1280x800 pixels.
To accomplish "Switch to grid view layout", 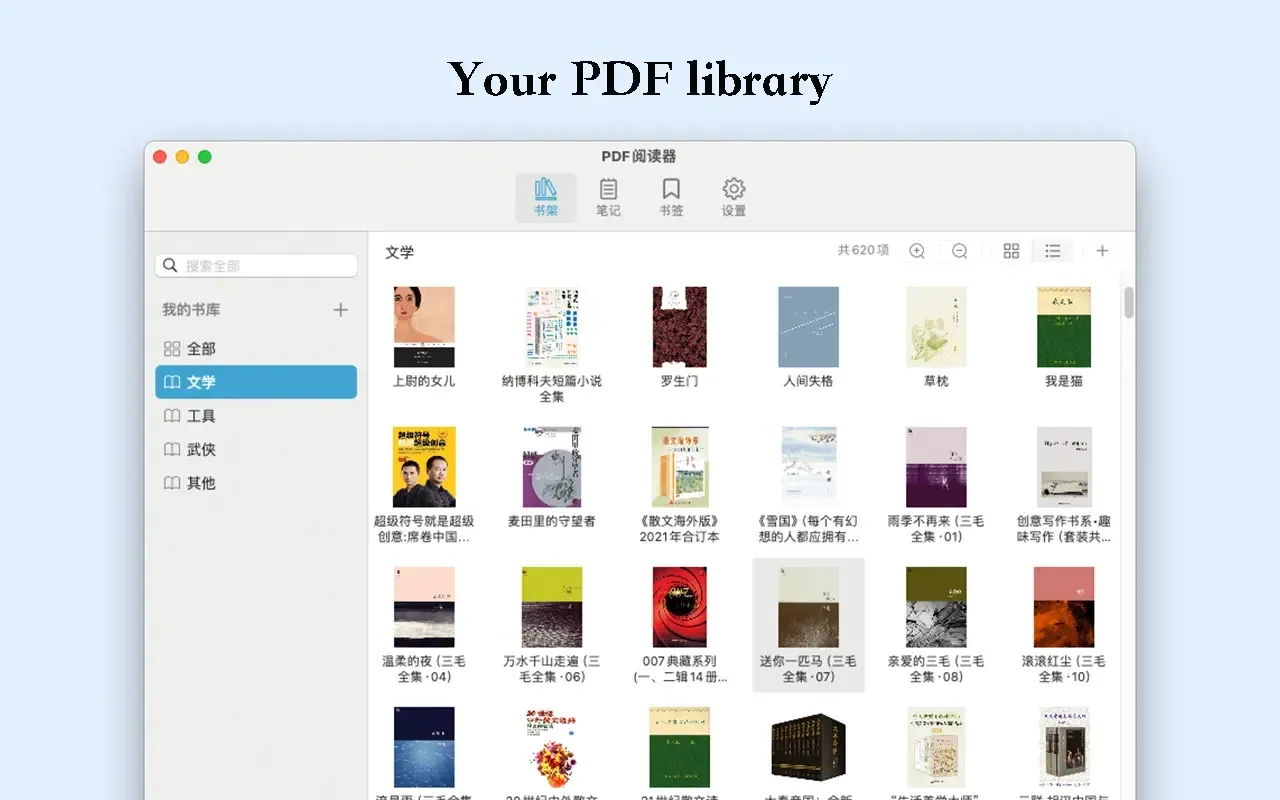I will [x=1010, y=251].
